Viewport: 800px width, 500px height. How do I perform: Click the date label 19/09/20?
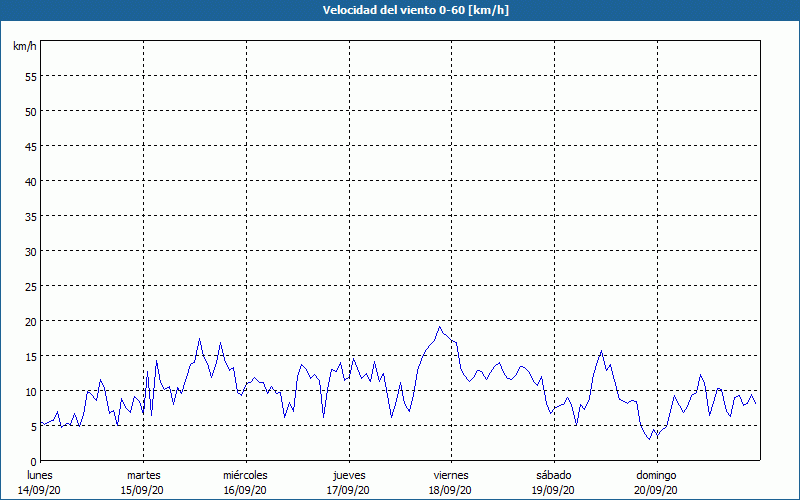tap(553, 490)
